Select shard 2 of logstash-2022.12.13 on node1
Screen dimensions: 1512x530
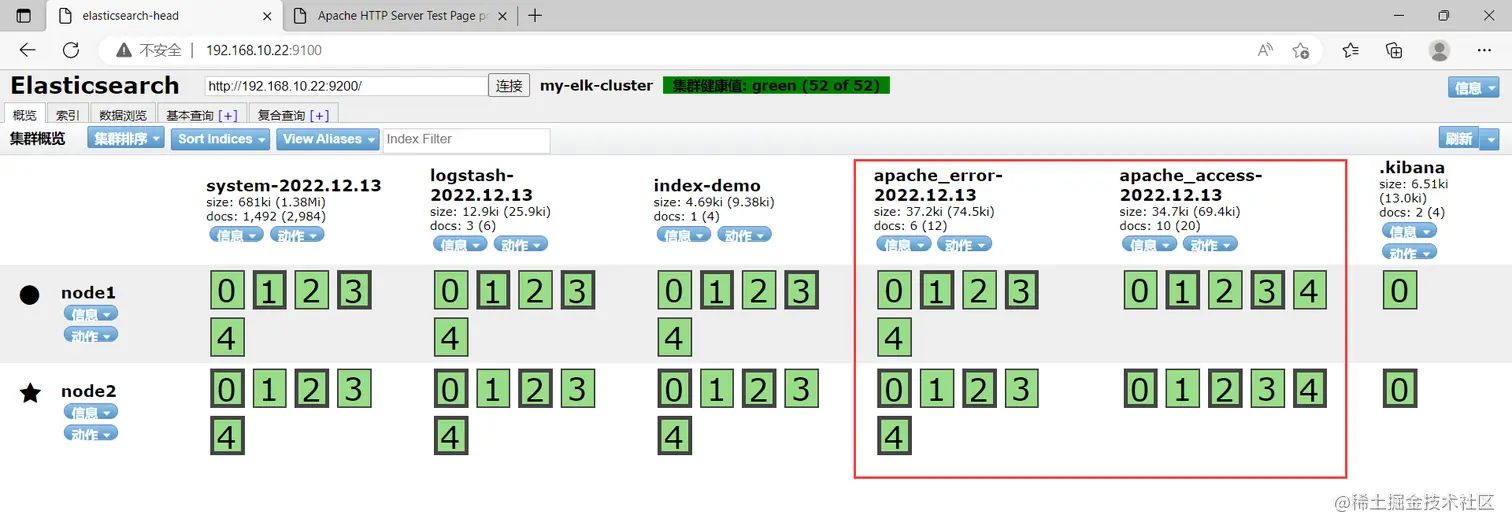point(535,291)
